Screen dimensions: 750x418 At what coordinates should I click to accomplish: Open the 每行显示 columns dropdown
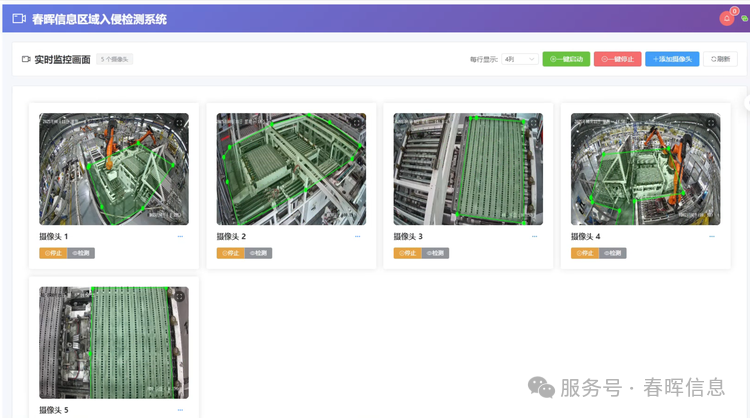pyautogui.click(x=520, y=59)
